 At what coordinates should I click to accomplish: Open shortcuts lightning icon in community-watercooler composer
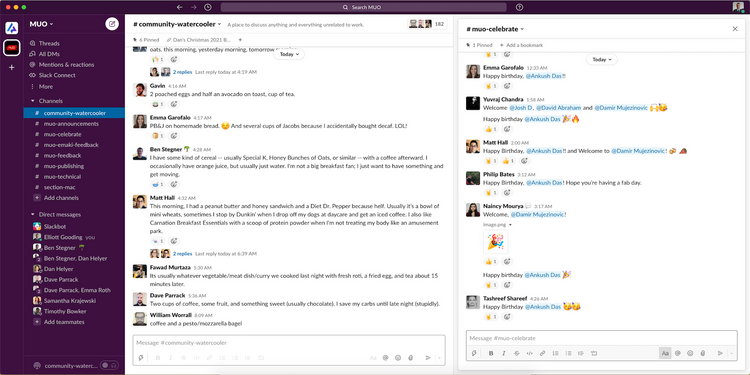[141, 358]
